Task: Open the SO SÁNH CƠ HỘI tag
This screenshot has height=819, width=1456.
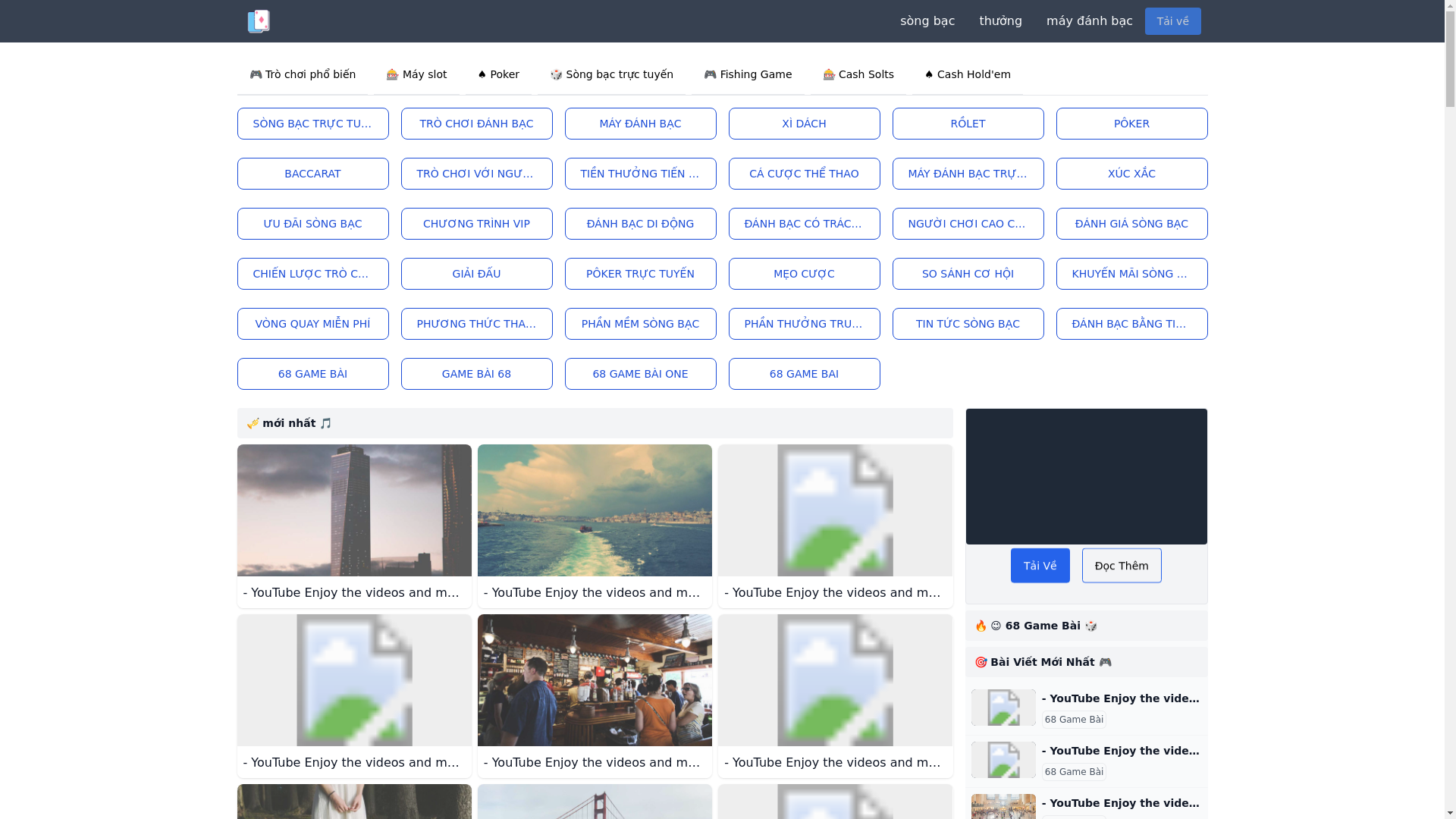Action: pyautogui.click(x=968, y=274)
